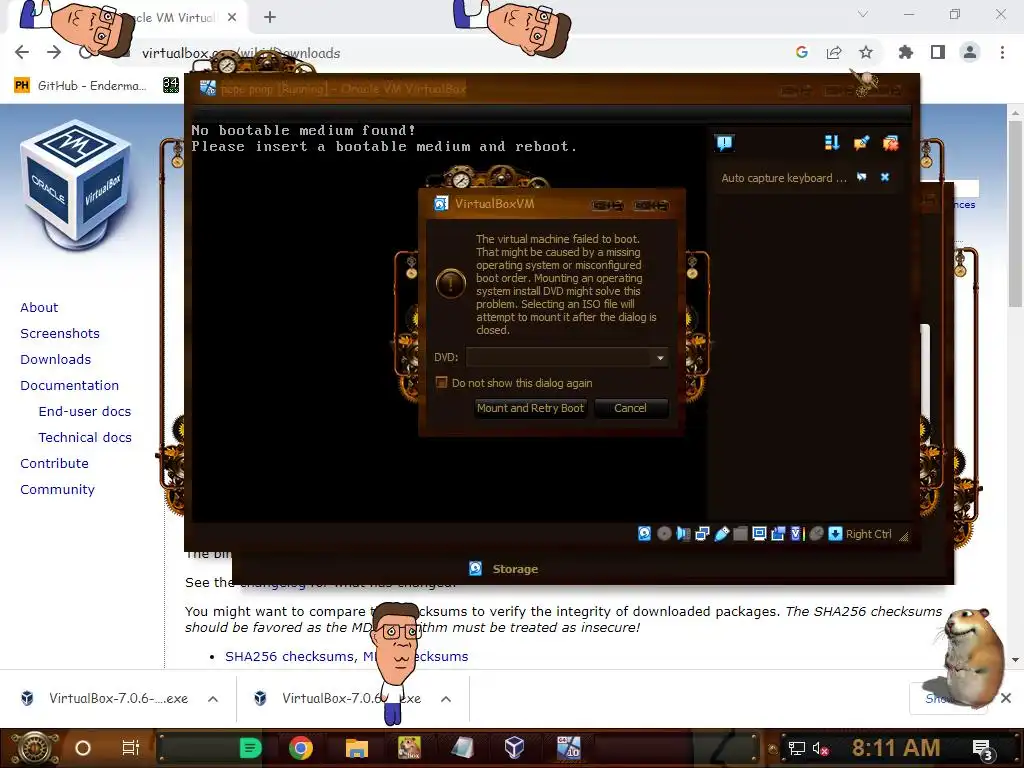Click Mount and Retry Boot button
The image size is (1024, 768).
click(530, 408)
